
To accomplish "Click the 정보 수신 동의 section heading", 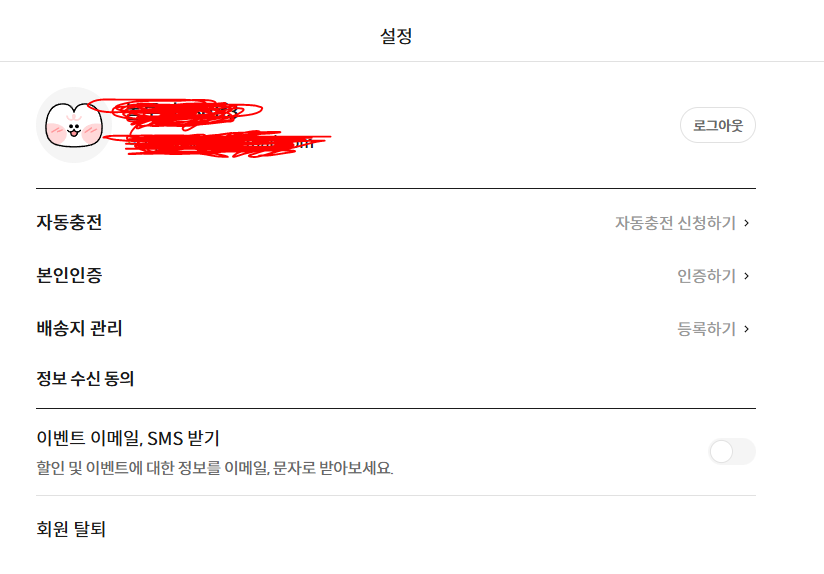I will coord(85,378).
